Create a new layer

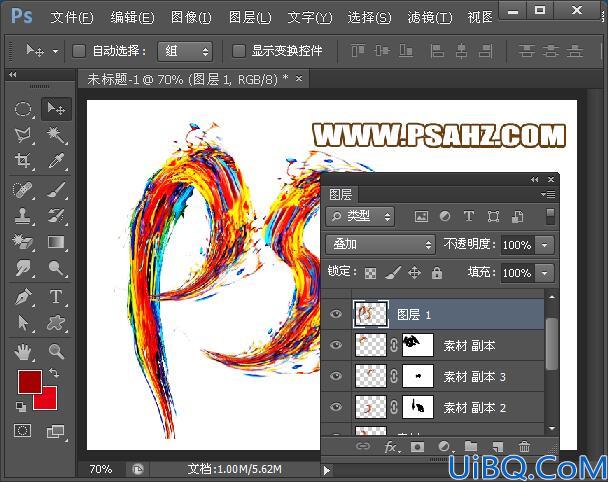coord(497,447)
